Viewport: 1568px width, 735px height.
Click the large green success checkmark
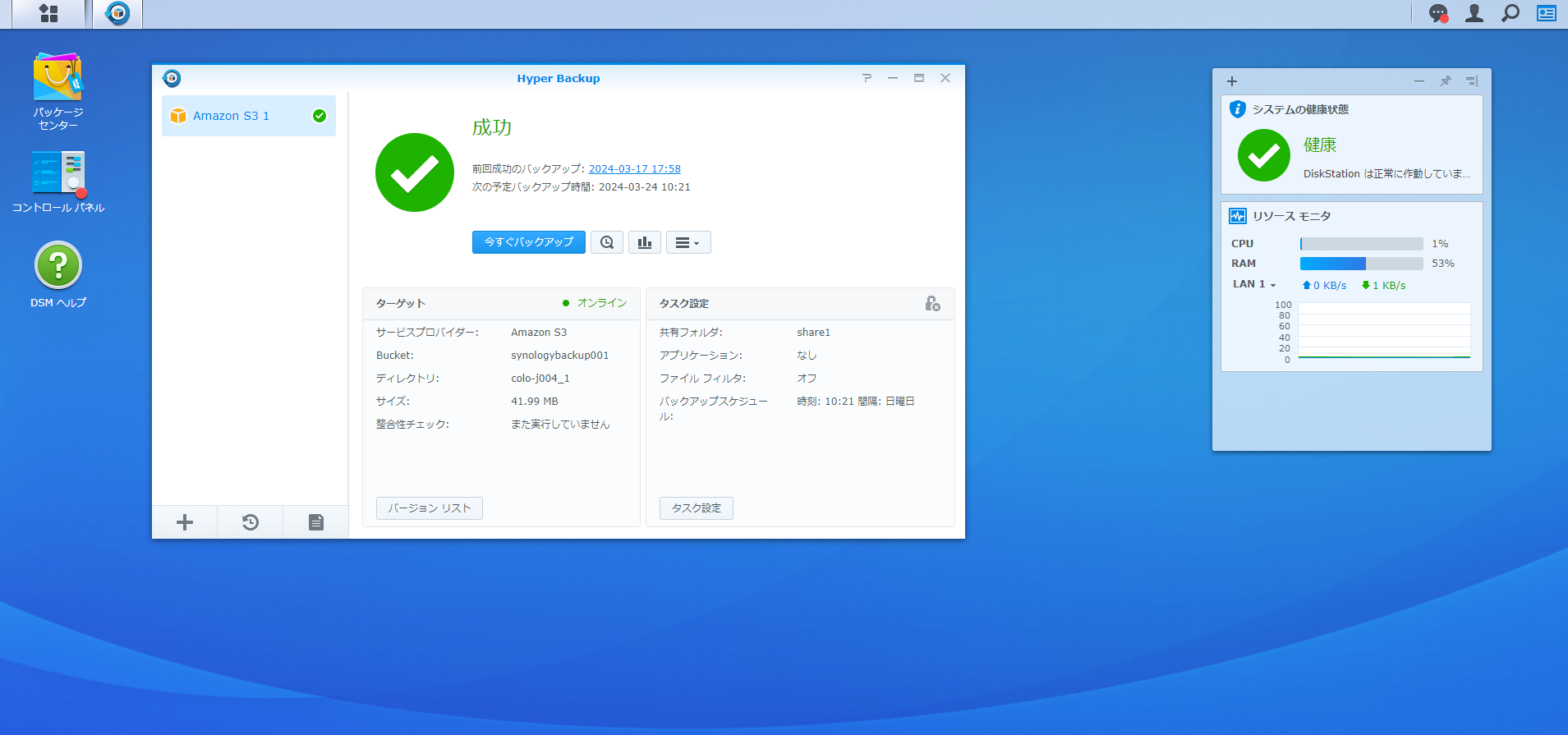[x=415, y=172]
